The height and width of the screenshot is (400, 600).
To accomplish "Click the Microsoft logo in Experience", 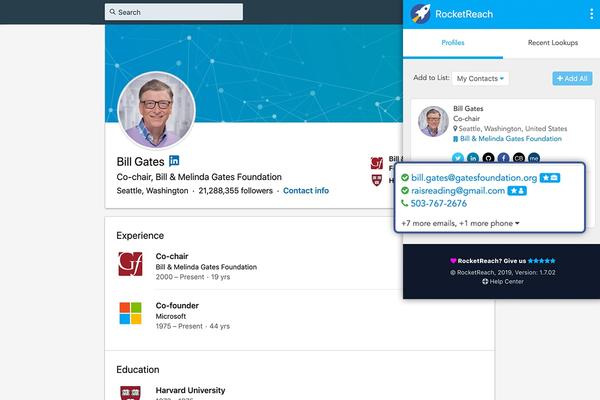I will (x=130, y=313).
